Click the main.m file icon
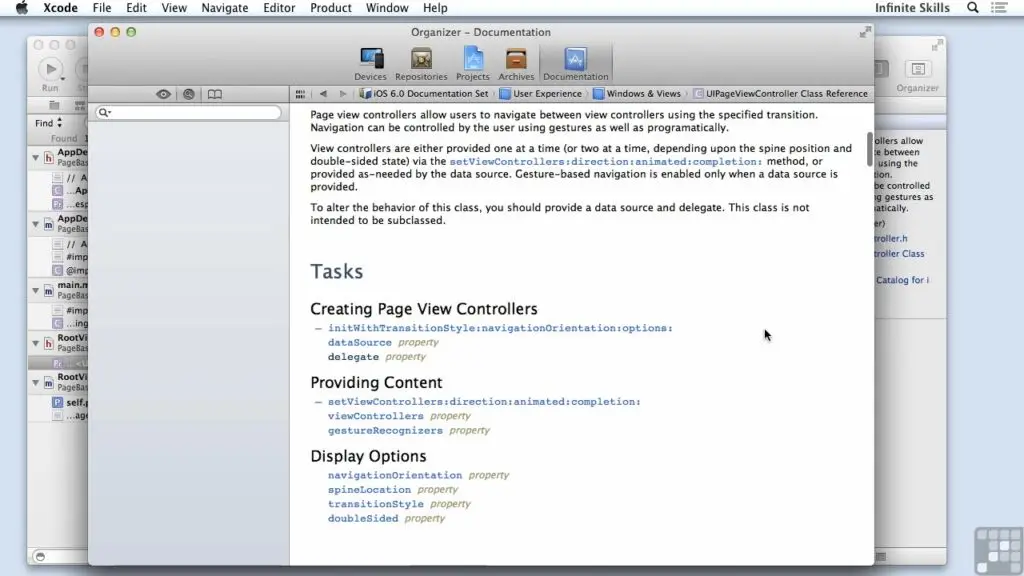The image size is (1024, 576). (x=48, y=291)
